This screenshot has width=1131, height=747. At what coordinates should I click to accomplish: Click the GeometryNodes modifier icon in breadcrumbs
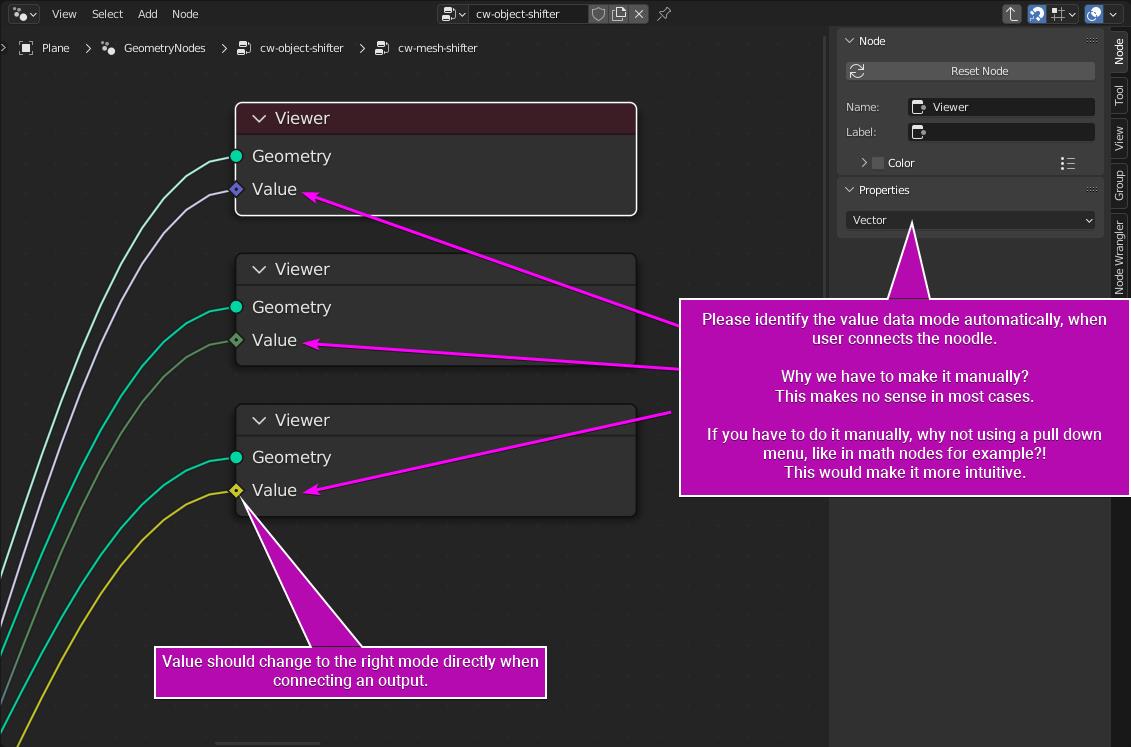pyautogui.click(x=108, y=48)
